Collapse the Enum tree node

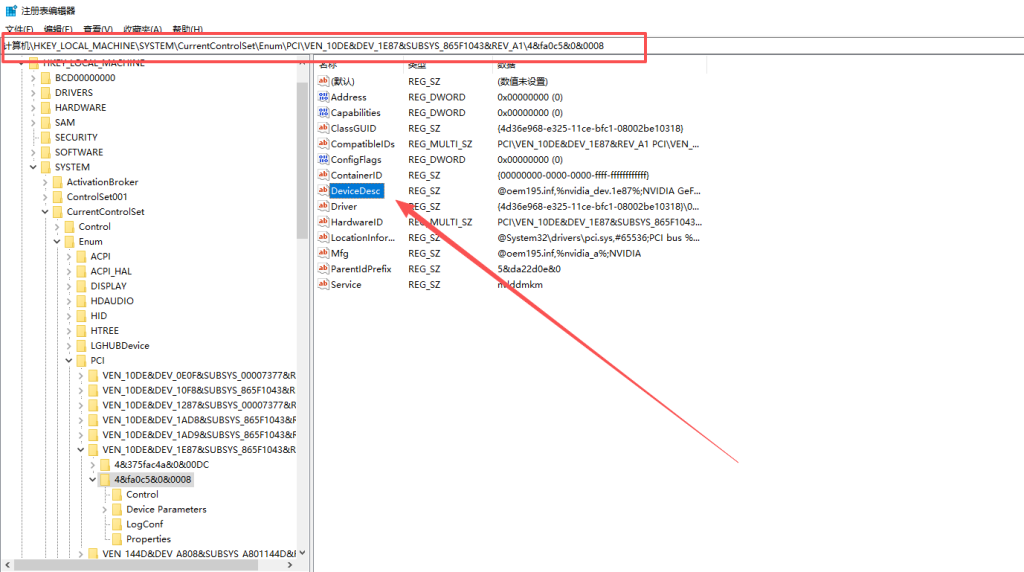57,242
